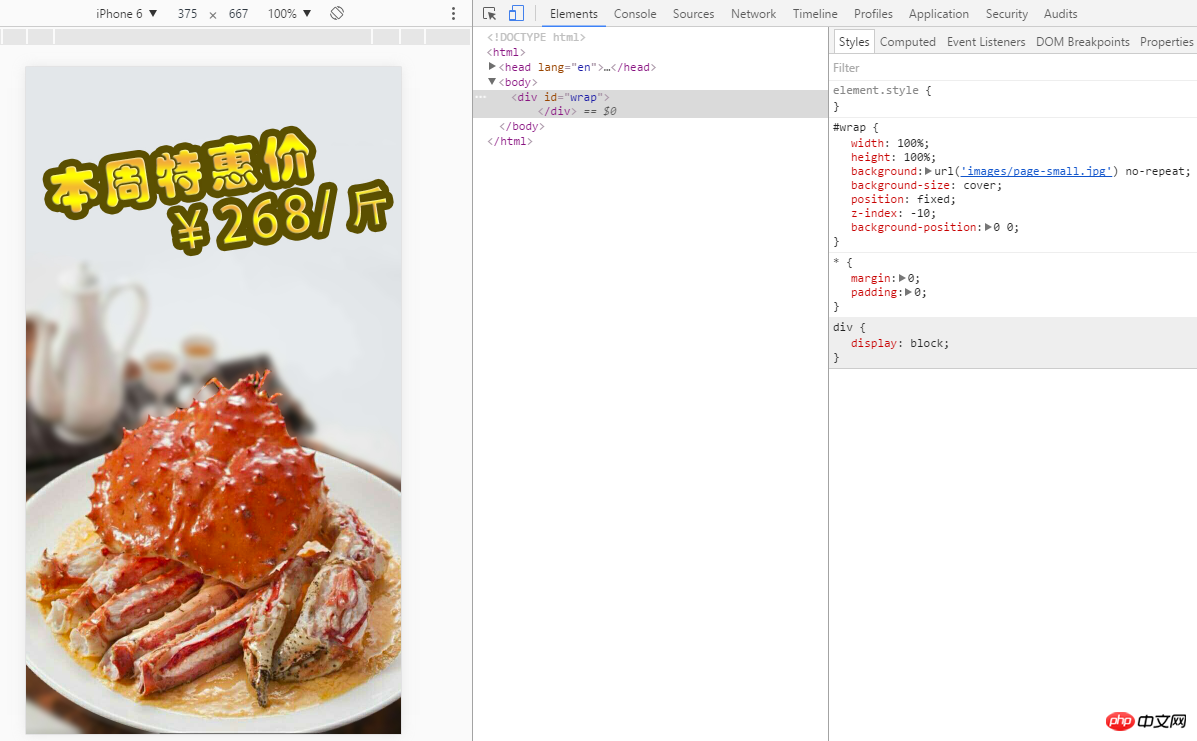Switch to the Elements tab
This screenshot has height=741, width=1197.
(x=573, y=14)
